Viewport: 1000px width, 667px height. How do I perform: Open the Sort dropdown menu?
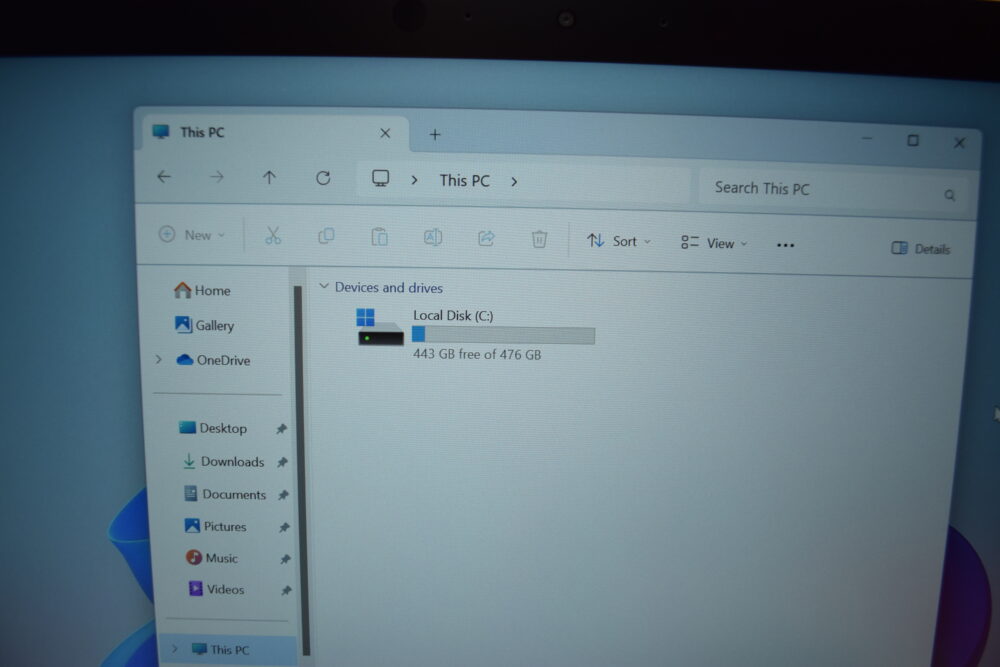pyautogui.click(x=619, y=241)
